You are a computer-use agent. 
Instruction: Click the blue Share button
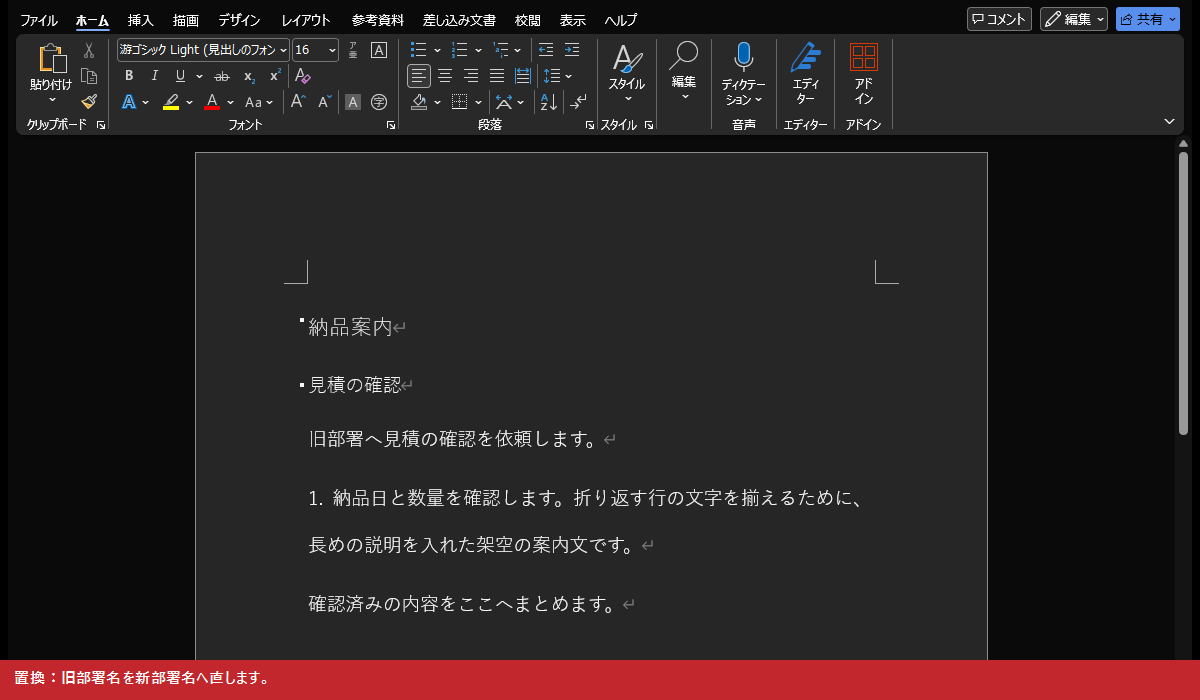(1148, 19)
